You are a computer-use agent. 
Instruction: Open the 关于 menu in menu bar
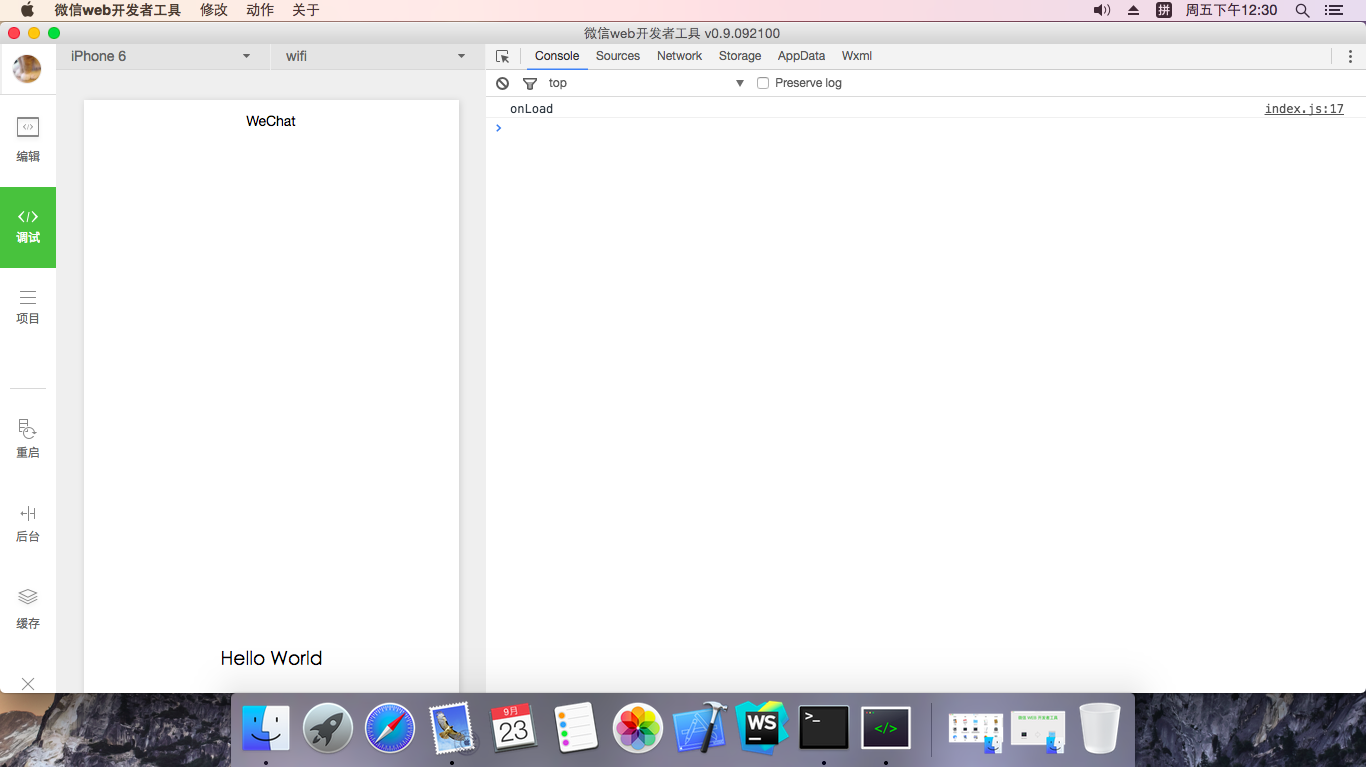click(306, 10)
